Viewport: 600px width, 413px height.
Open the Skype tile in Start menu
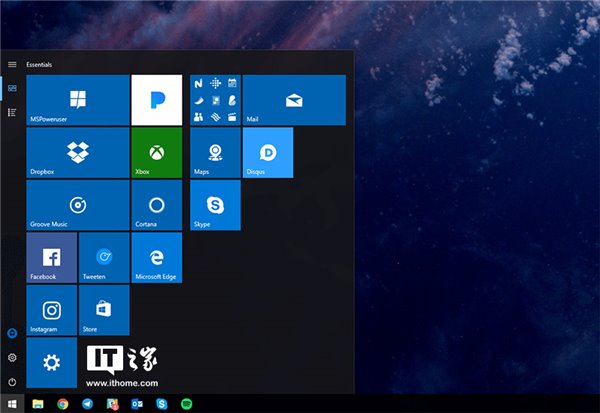pos(215,205)
